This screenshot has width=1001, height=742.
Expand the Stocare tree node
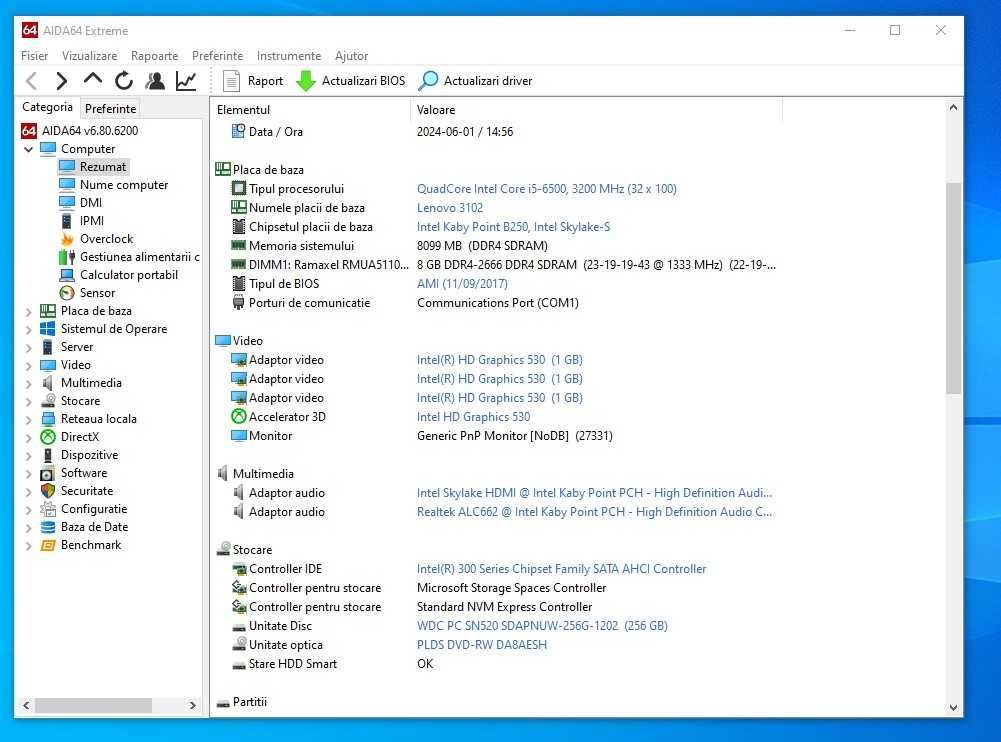pyautogui.click(x=28, y=401)
